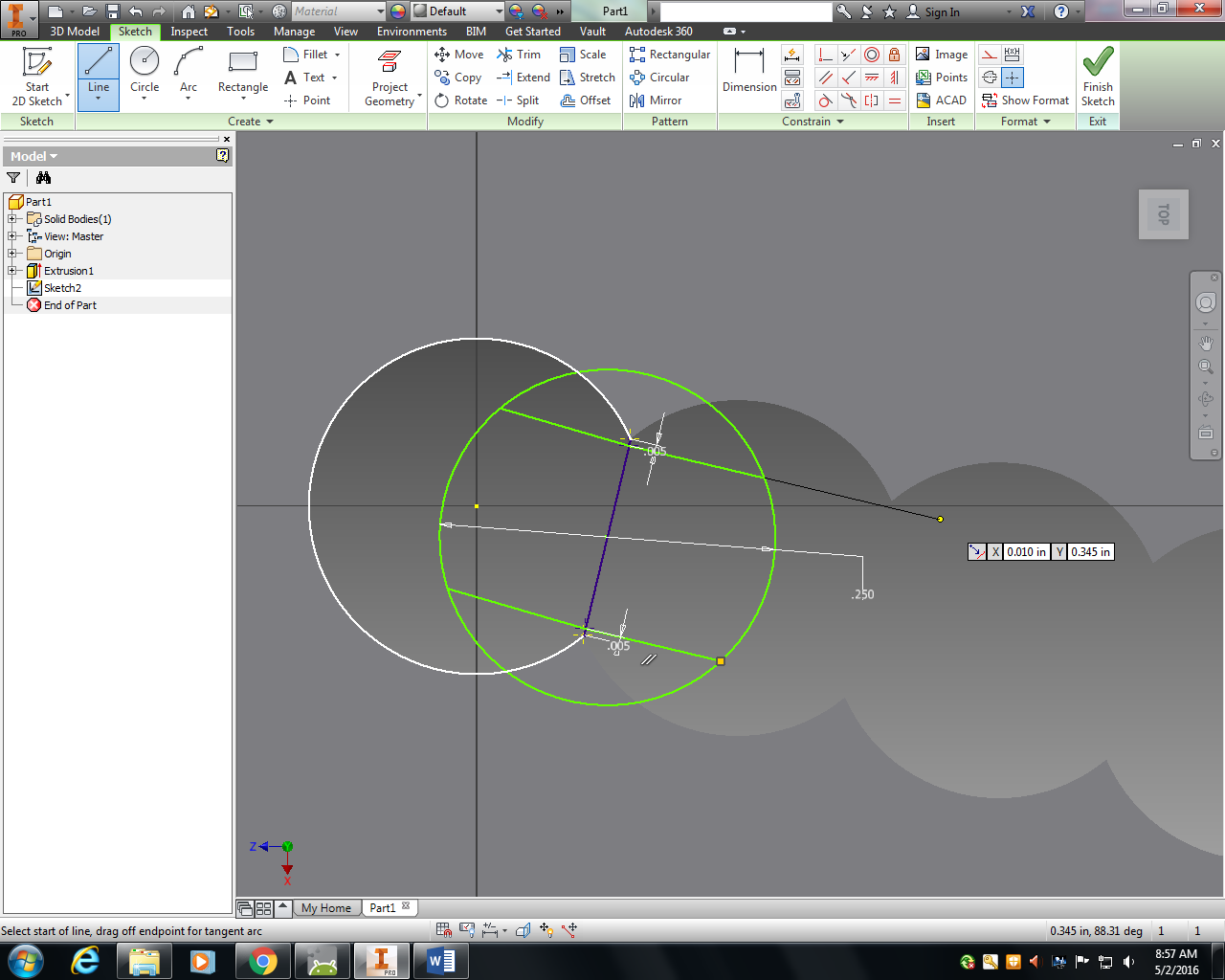Click the X coordinate input field

click(1026, 552)
